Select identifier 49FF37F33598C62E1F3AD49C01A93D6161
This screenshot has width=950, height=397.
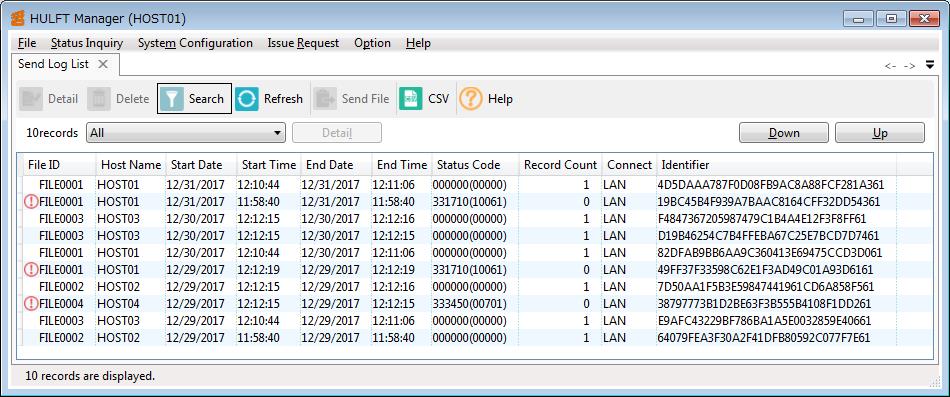tap(765, 270)
